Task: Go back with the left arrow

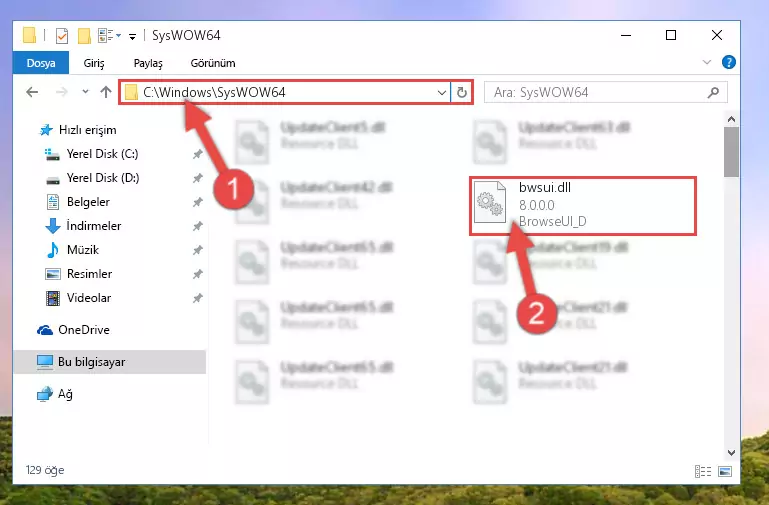Action: click(x=32, y=92)
